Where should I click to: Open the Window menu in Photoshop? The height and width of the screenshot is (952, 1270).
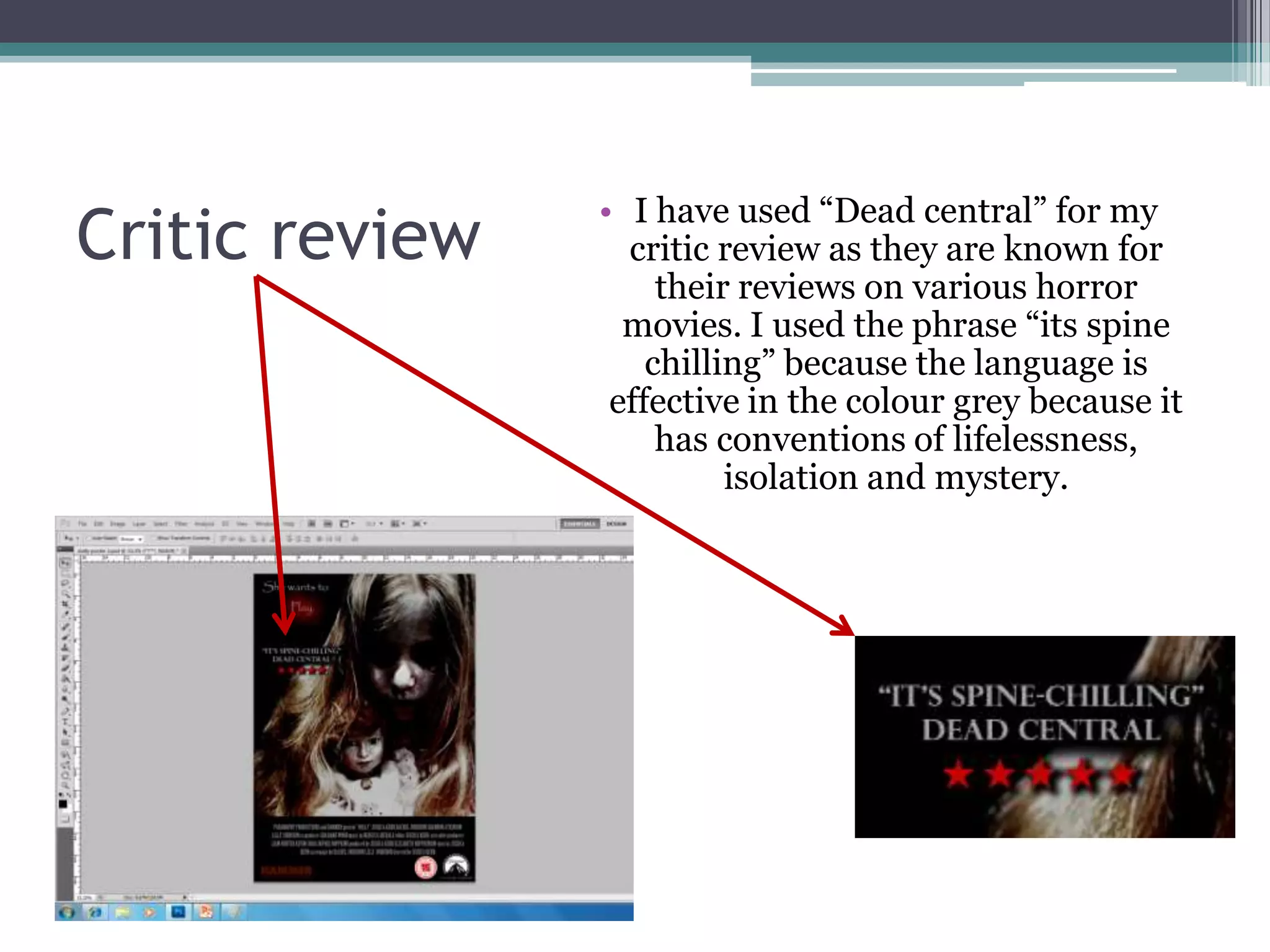[264, 524]
